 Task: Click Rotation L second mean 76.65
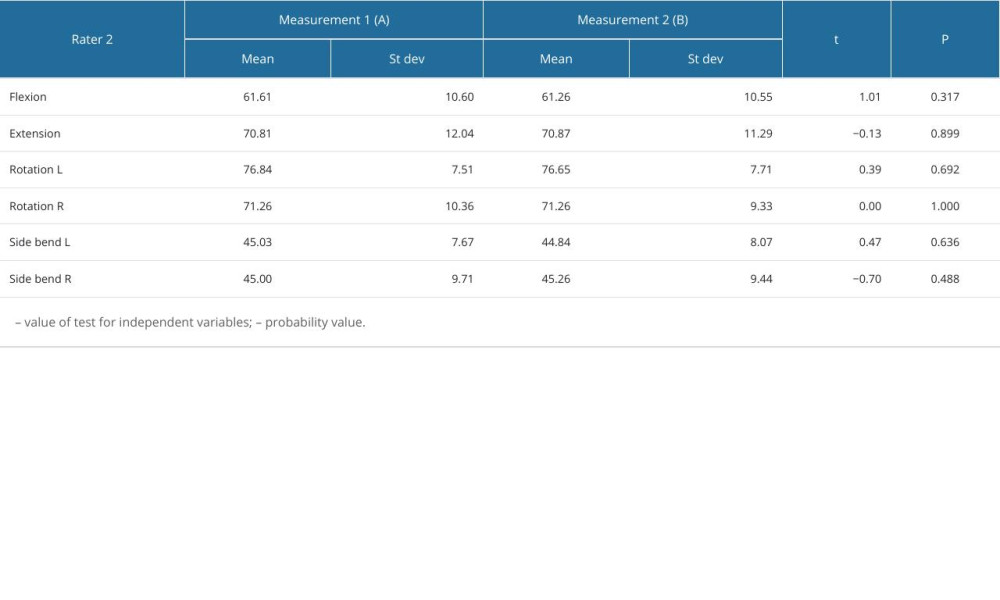(556, 170)
